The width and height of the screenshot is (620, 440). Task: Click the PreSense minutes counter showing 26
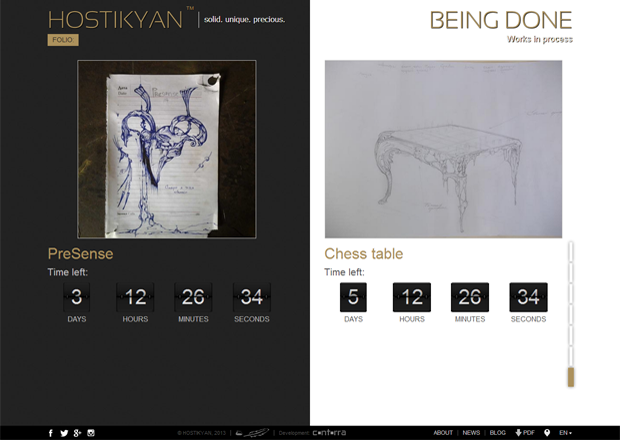(193, 297)
